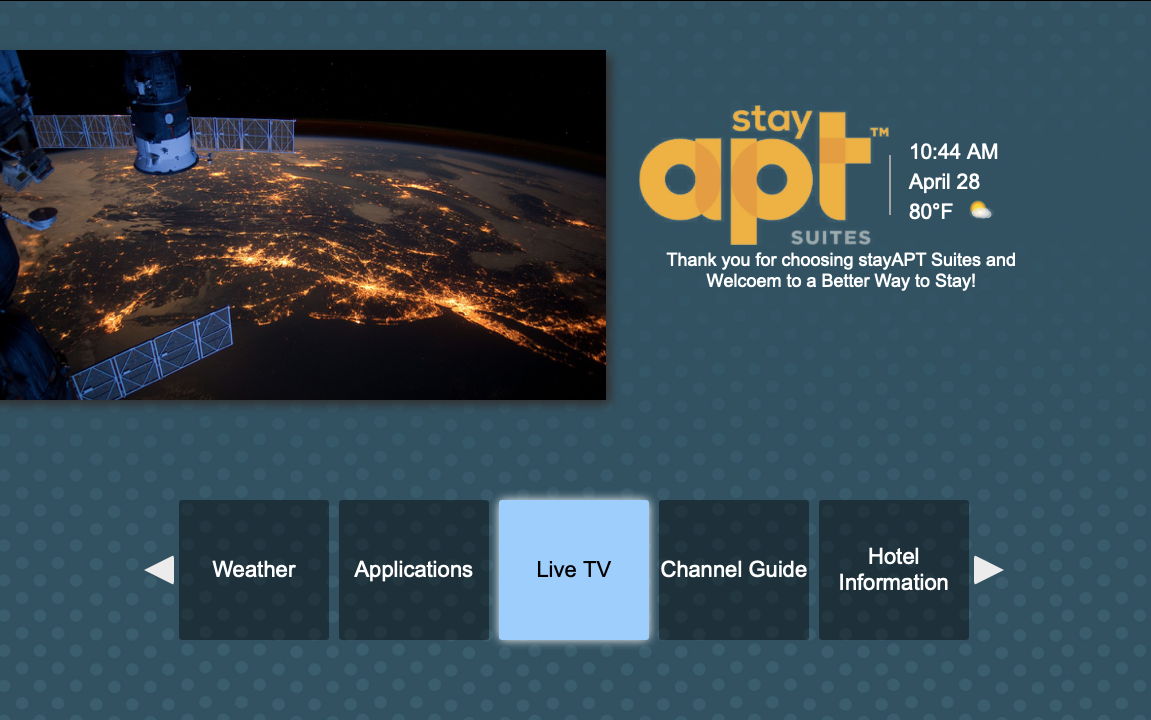Viewport: 1151px width, 720px height.
Task: Click the partly cloudy weather icon
Action: (x=981, y=211)
